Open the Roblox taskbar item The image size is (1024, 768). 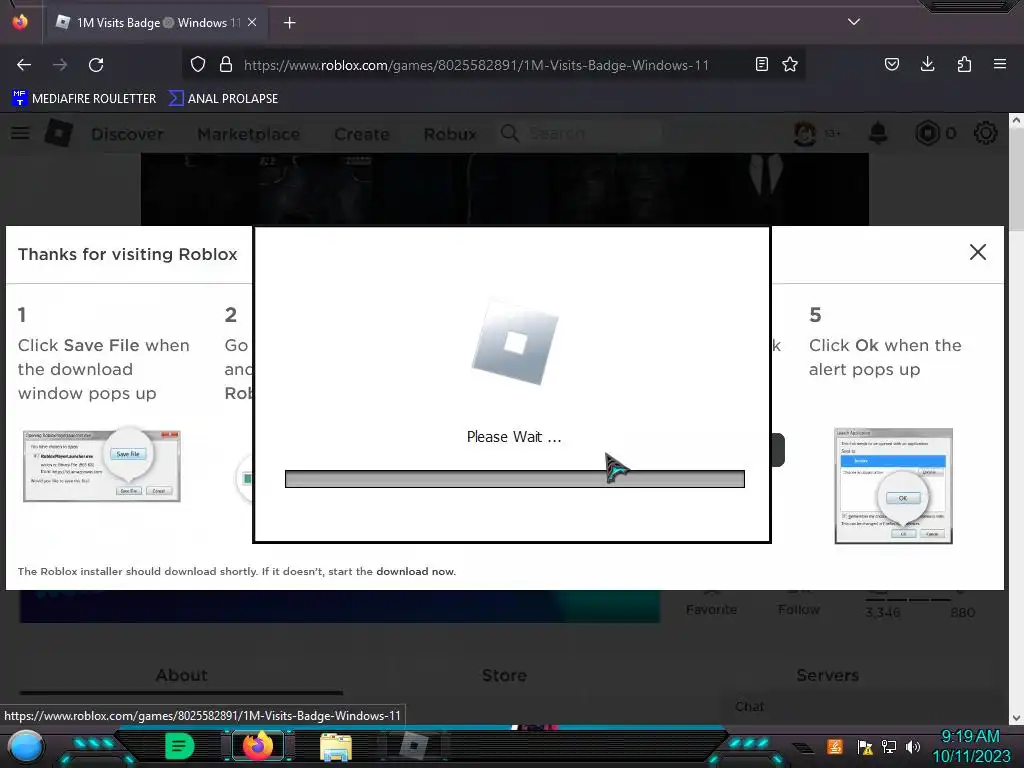click(414, 746)
